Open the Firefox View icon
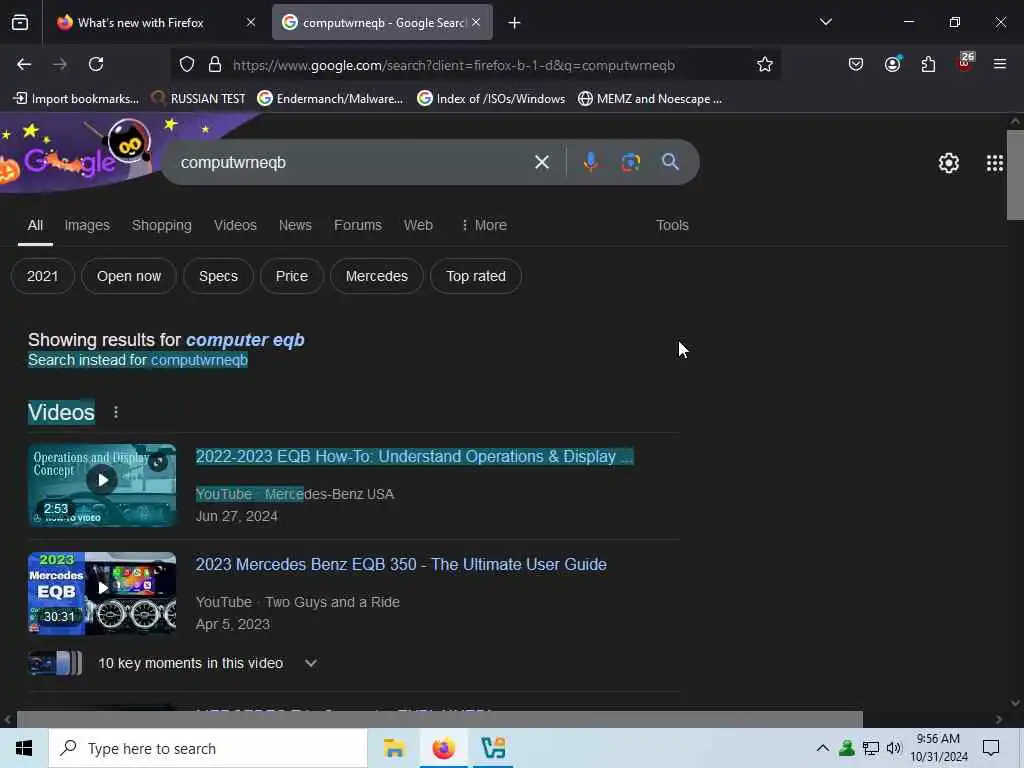The height and width of the screenshot is (768, 1024). (x=20, y=23)
